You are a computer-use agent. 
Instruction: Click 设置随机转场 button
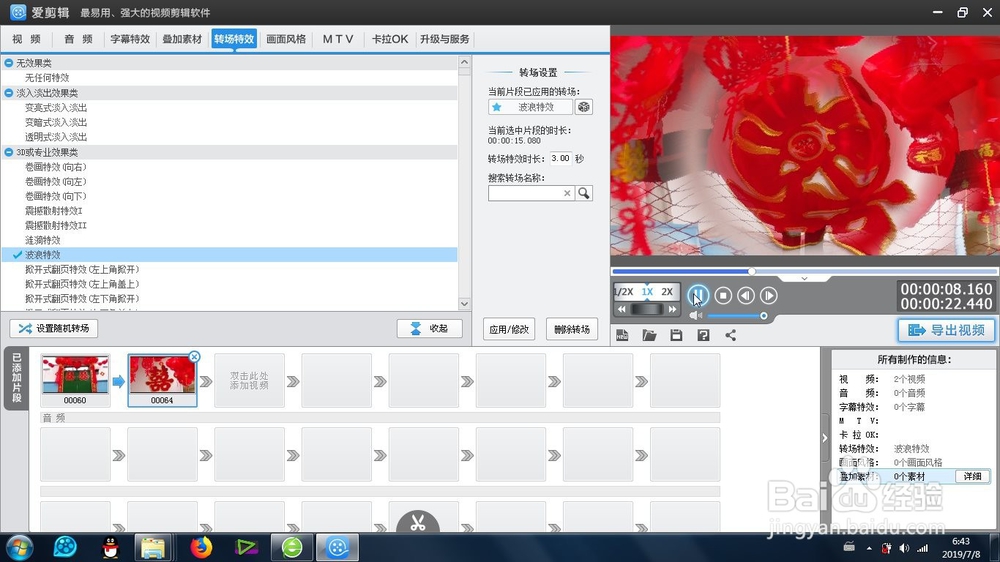[54, 329]
